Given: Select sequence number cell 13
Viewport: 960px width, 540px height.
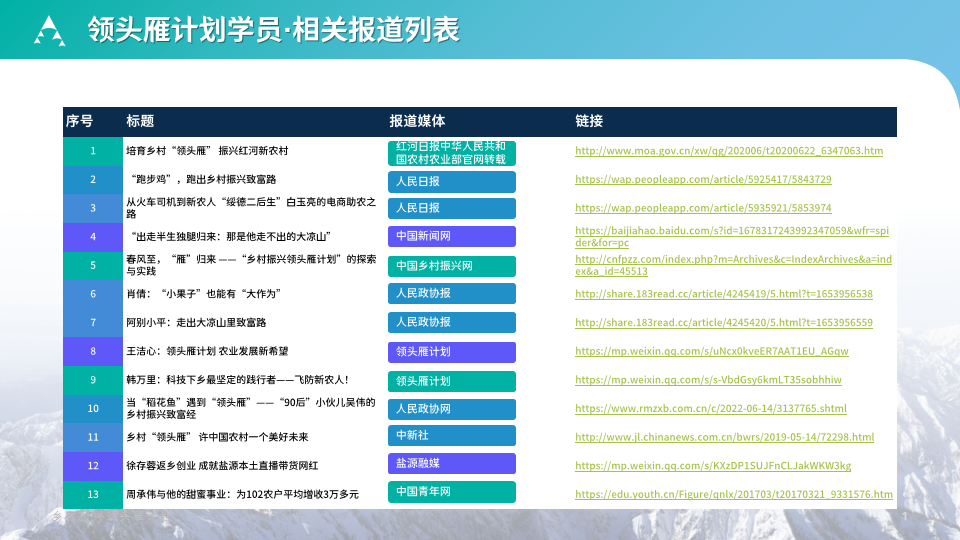Looking at the screenshot, I should click(x=93, y=494).
